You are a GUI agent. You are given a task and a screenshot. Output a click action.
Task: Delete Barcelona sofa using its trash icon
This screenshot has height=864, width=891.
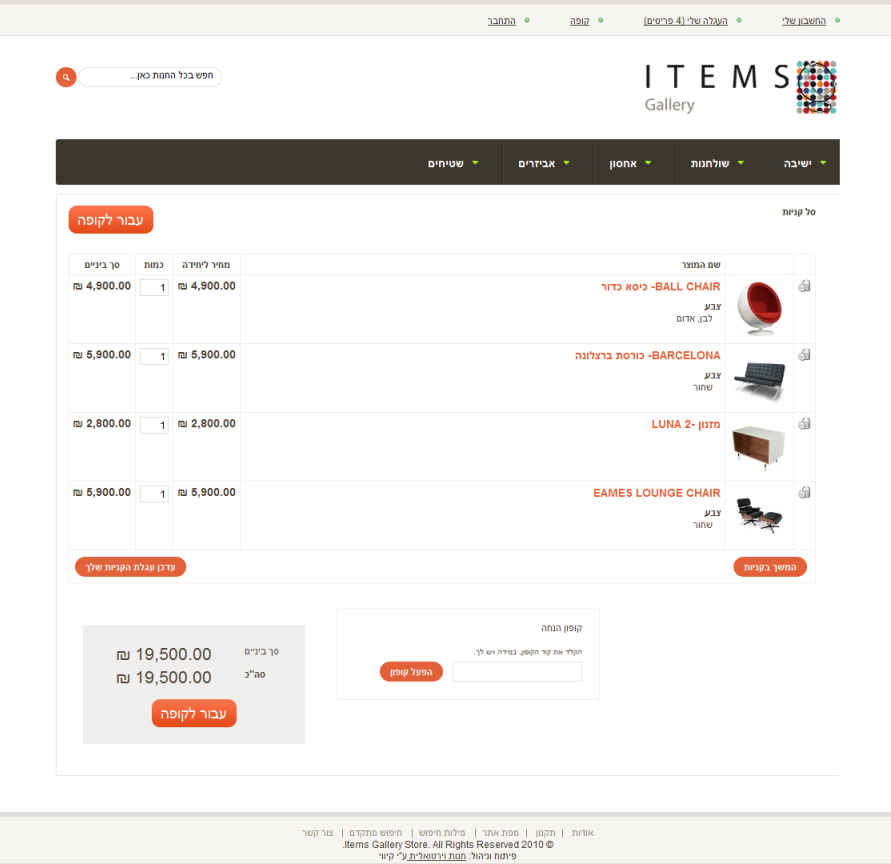pyautogui.click(x=804, y=355)
